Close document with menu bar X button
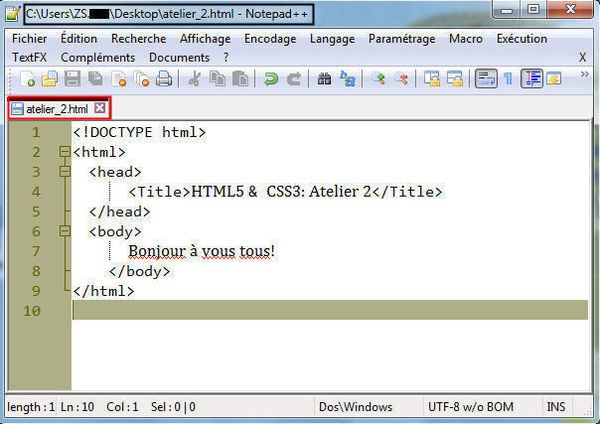This screenshot has width=600, height=424. [582, 57]
